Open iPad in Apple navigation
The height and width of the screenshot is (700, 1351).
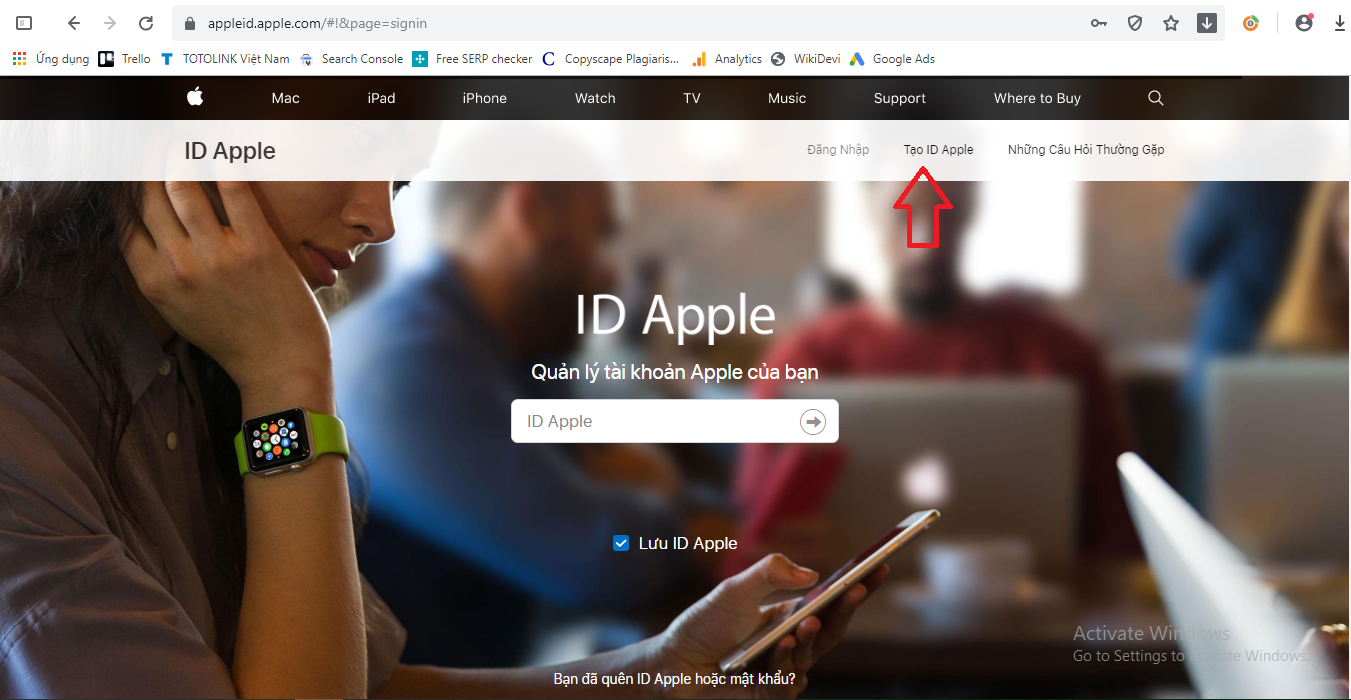coord(381,98)
